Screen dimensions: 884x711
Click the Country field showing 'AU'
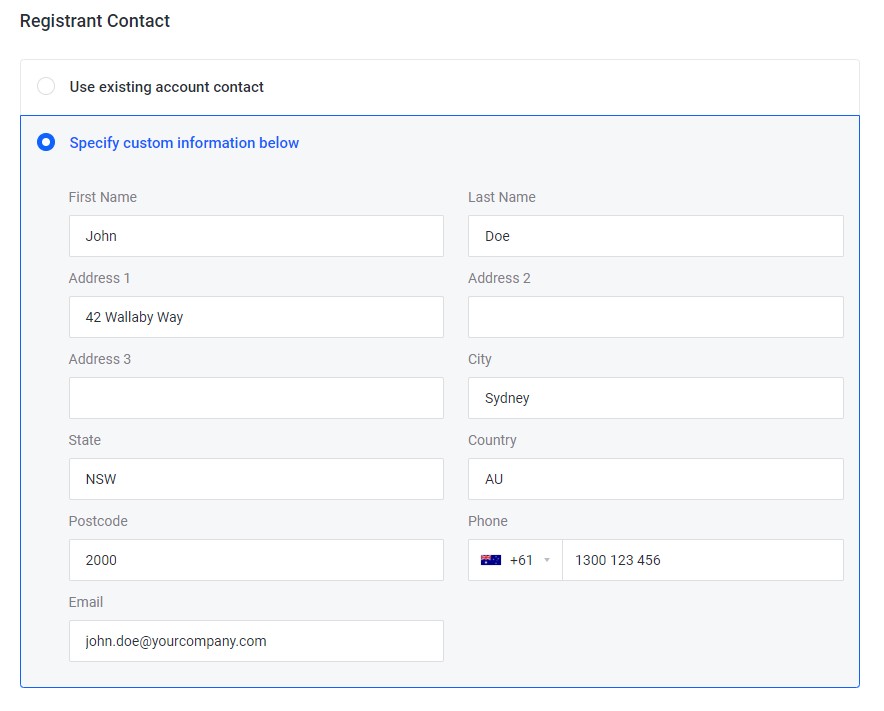pyautogui.click(x=655, y=479)
